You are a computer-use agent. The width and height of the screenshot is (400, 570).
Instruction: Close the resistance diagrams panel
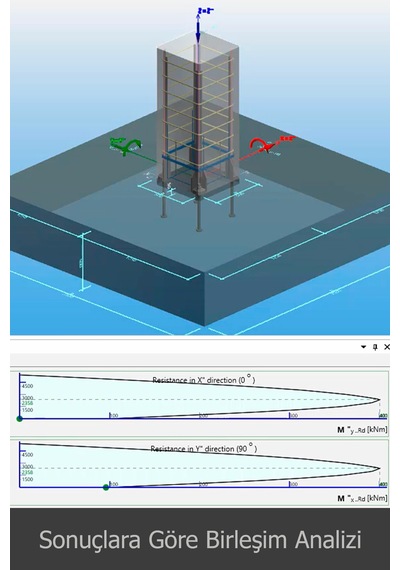pyautogui.click(x=387, y=347)
